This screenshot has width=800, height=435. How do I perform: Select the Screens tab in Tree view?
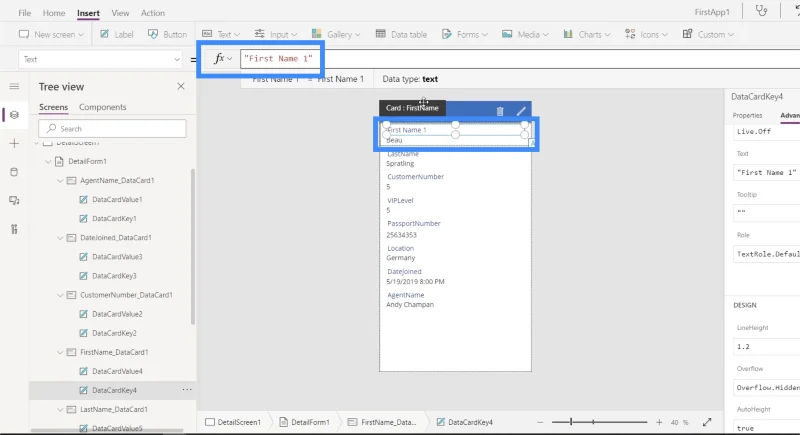(54, 107)
